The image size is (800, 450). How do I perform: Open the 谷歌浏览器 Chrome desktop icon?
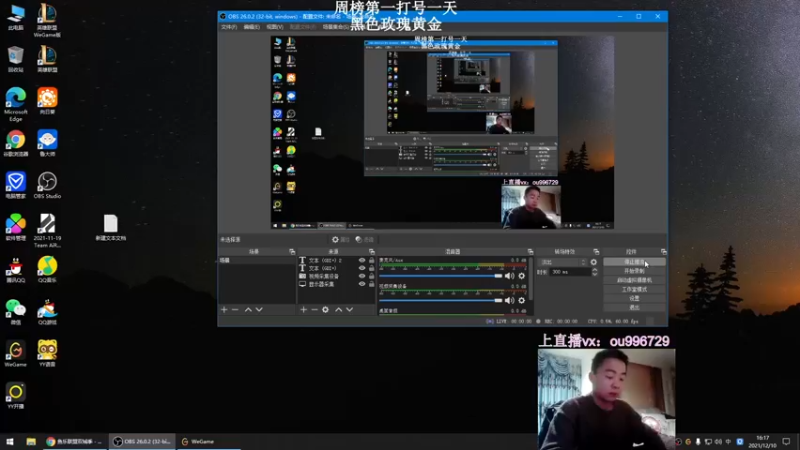point(15,143)
